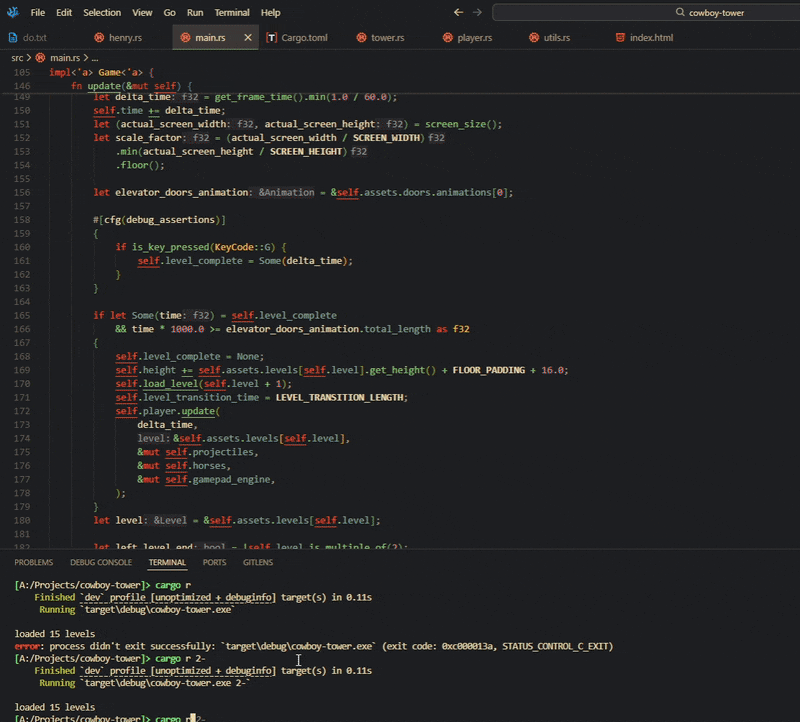800x722 pixels.
Task: Expand the main.rs breadcrumb item
Action: 64,58
